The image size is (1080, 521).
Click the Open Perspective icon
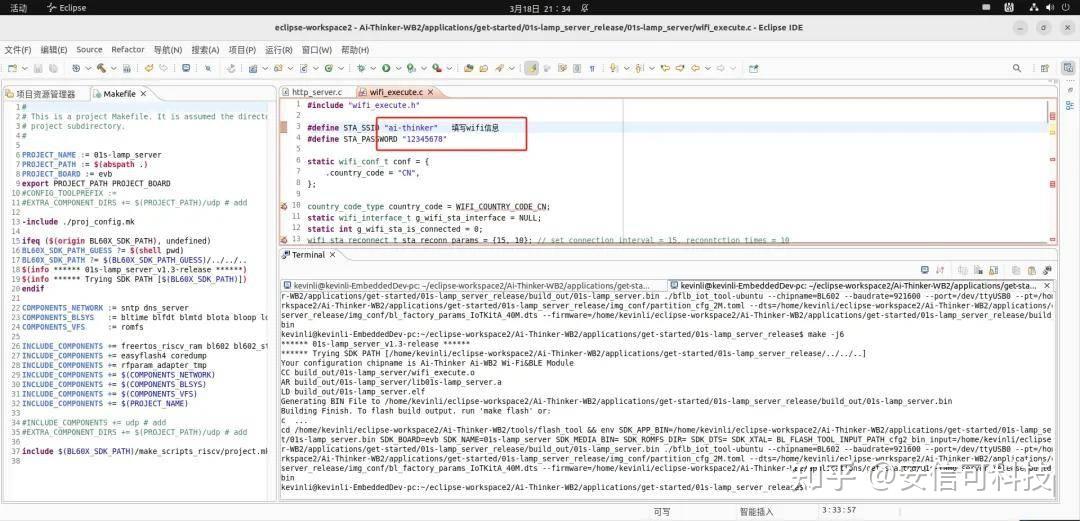[1045, 68]
